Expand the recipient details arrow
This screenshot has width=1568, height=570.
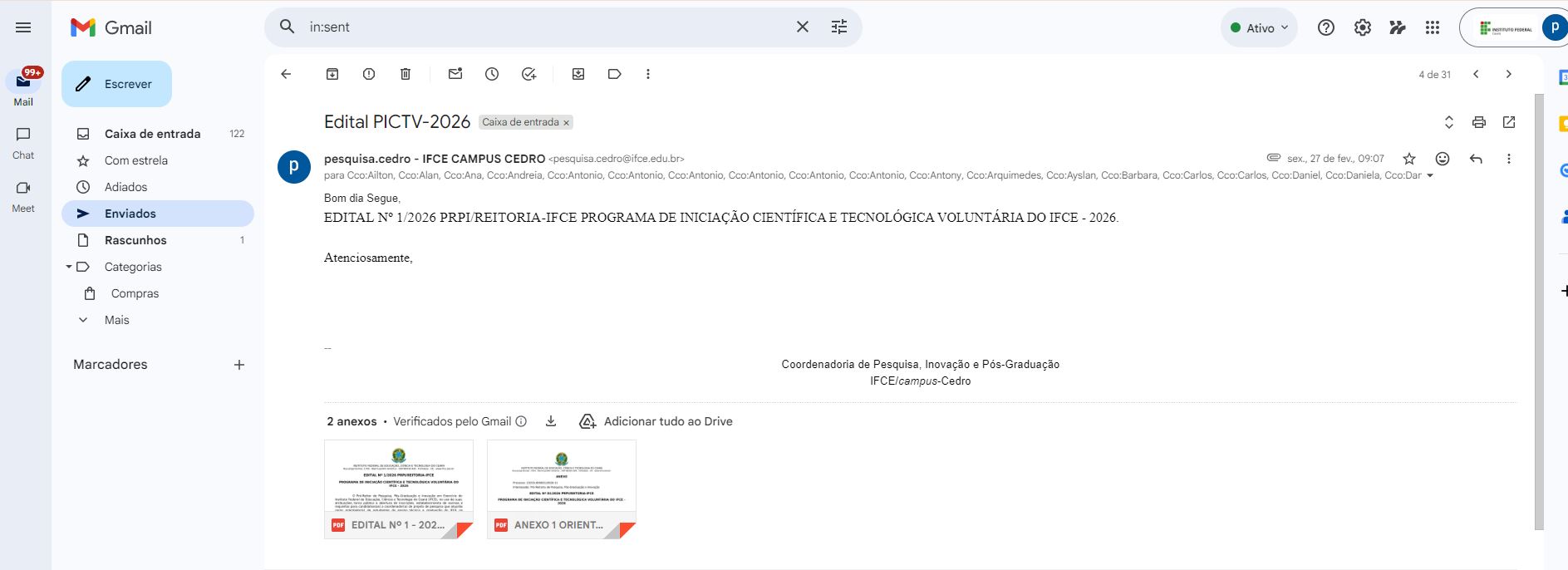[1430, 176]
